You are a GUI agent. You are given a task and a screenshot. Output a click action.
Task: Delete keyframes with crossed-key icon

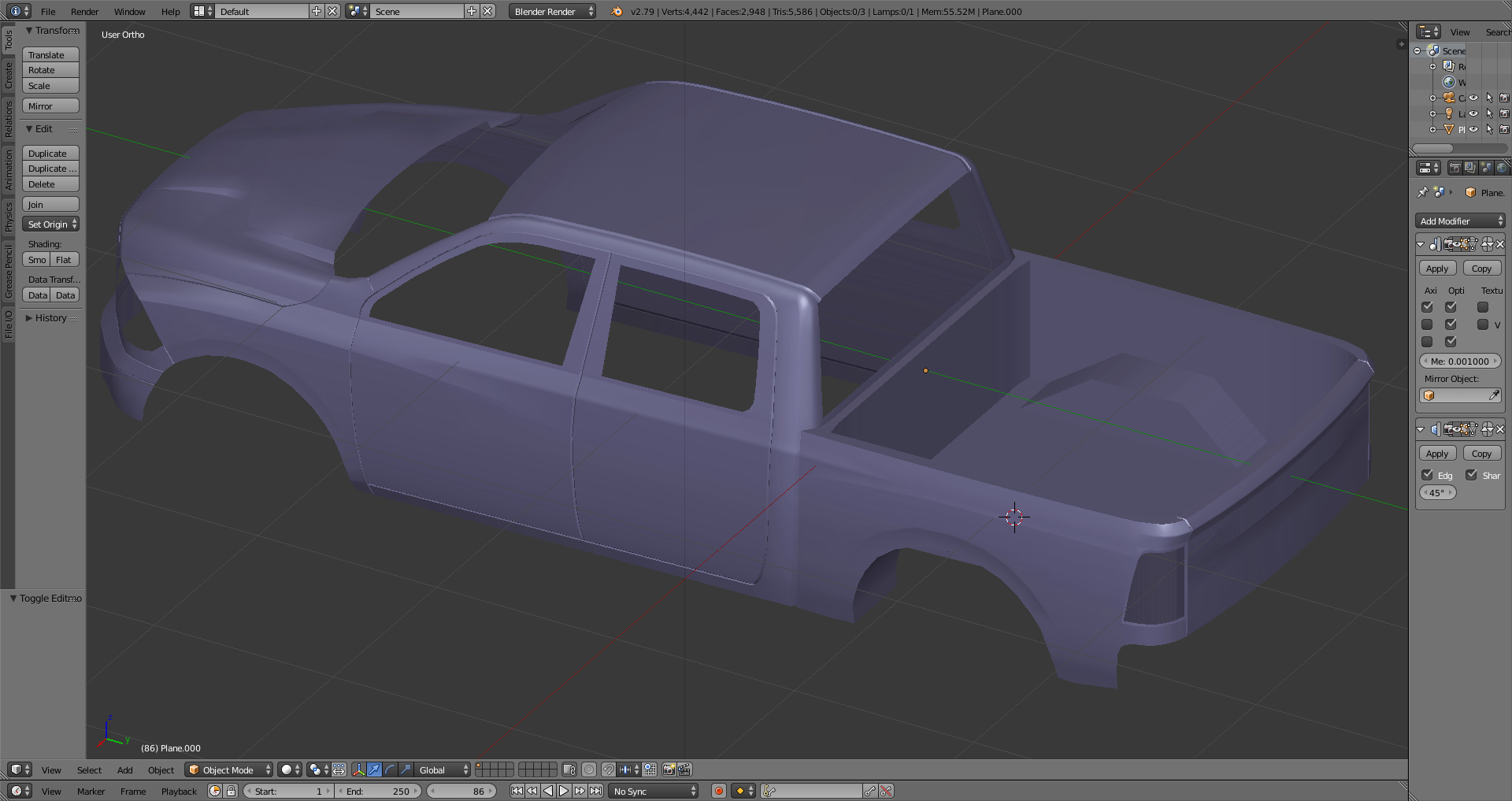[x=886, y=791]
